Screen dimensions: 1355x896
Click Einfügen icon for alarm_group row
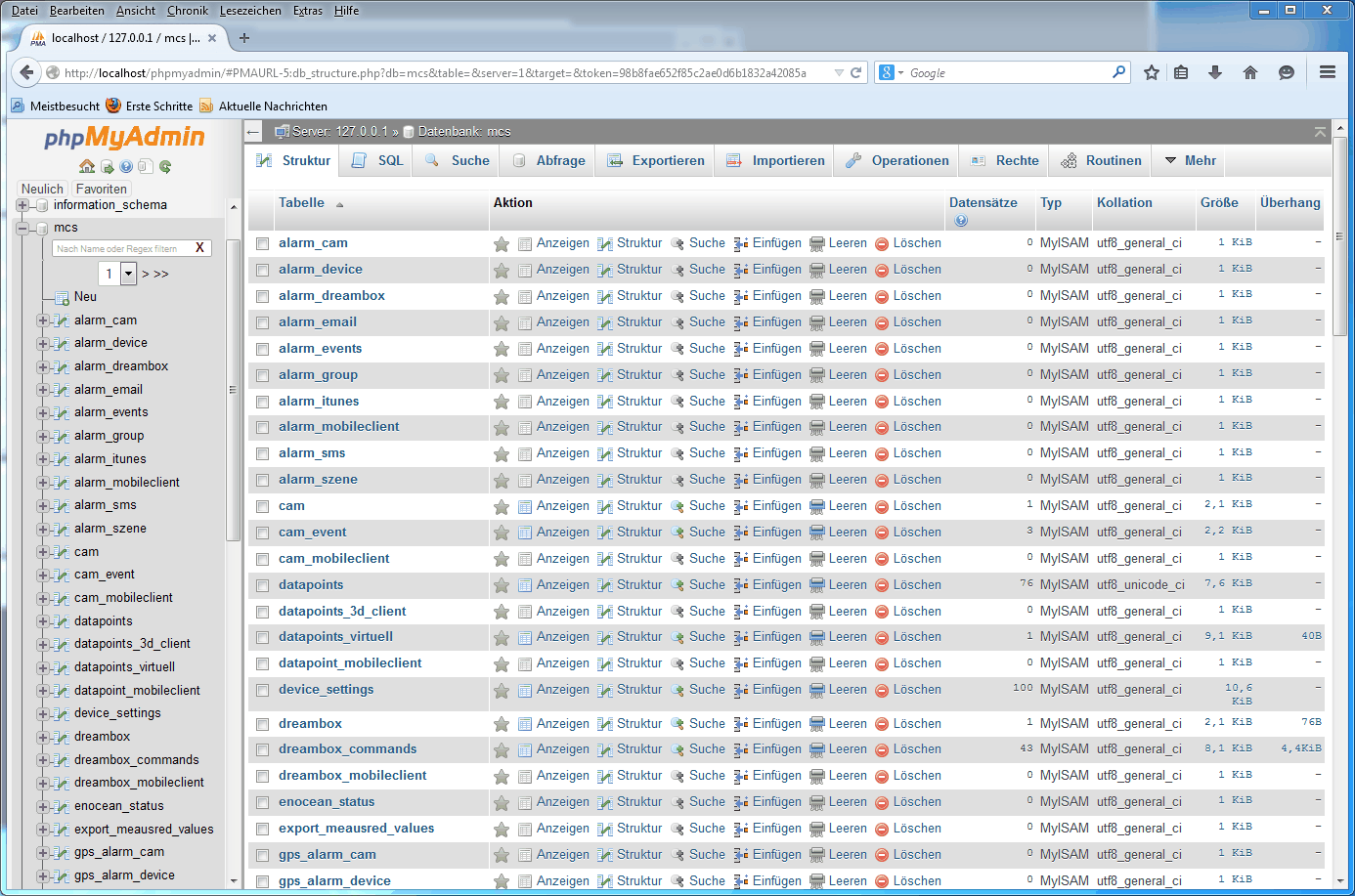741,376
